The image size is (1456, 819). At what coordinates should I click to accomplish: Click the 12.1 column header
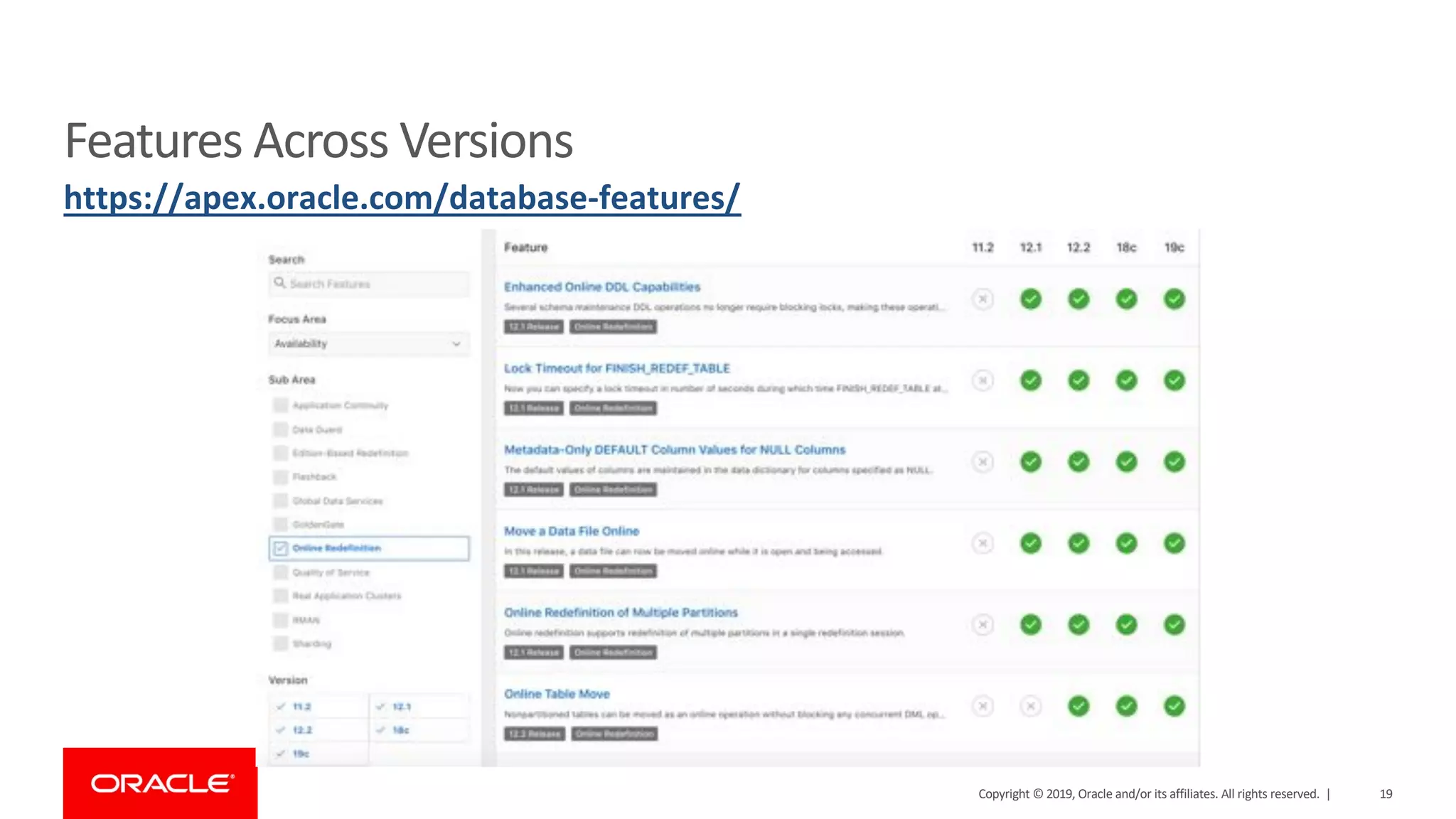pyautogui.click(x=1031, y=247)
